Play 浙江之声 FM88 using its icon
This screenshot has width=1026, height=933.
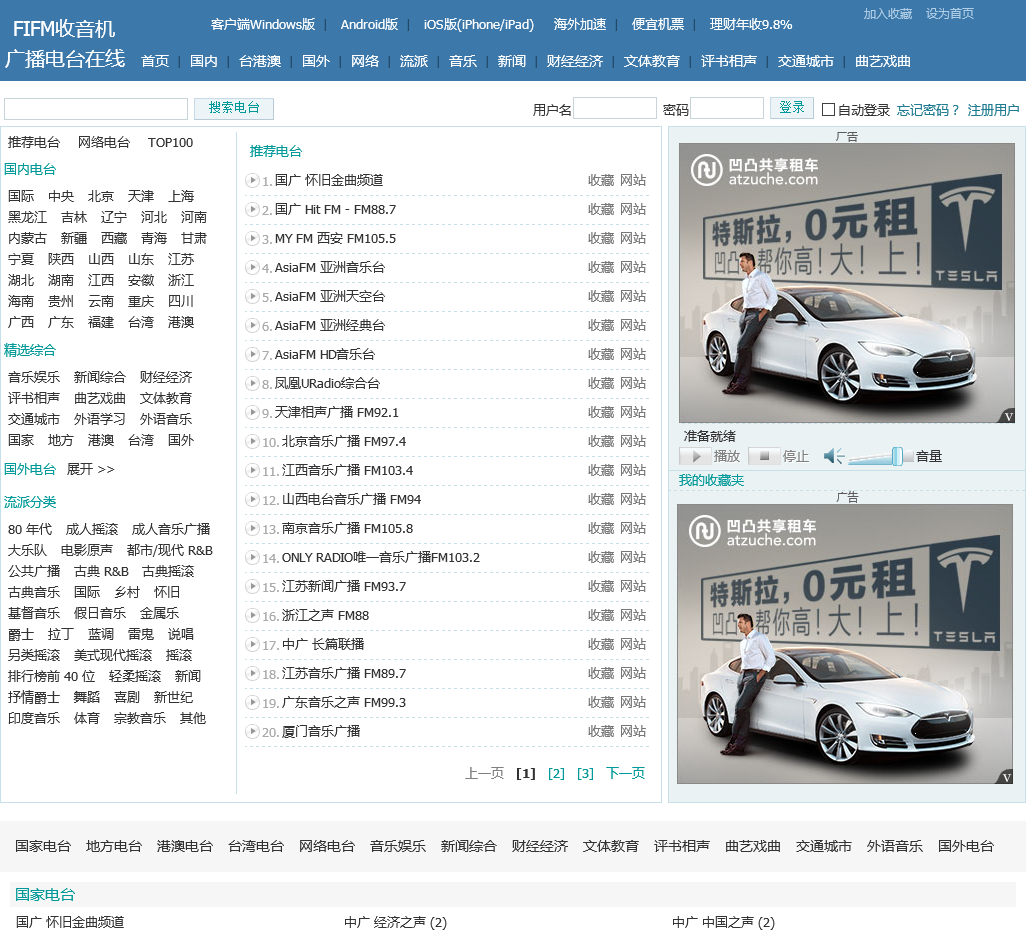click(252, 615)
